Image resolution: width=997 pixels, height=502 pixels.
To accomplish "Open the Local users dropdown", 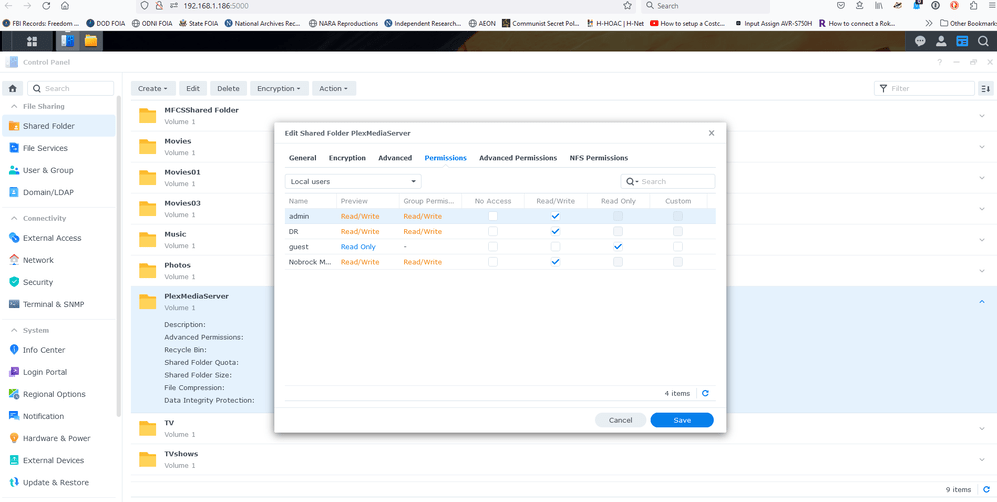I will (x=353, y=182).
